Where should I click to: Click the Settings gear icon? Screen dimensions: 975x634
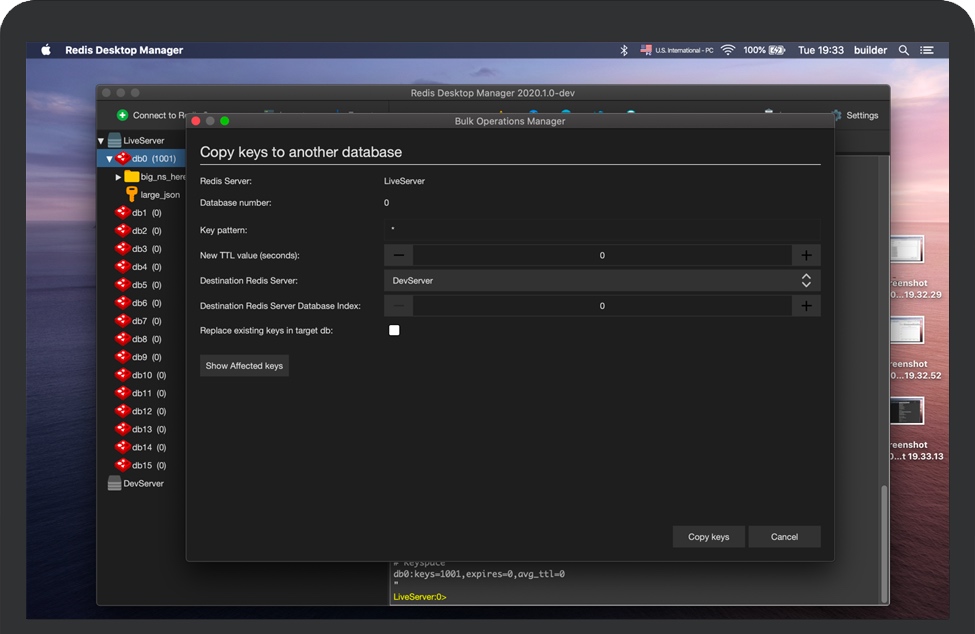837,115
